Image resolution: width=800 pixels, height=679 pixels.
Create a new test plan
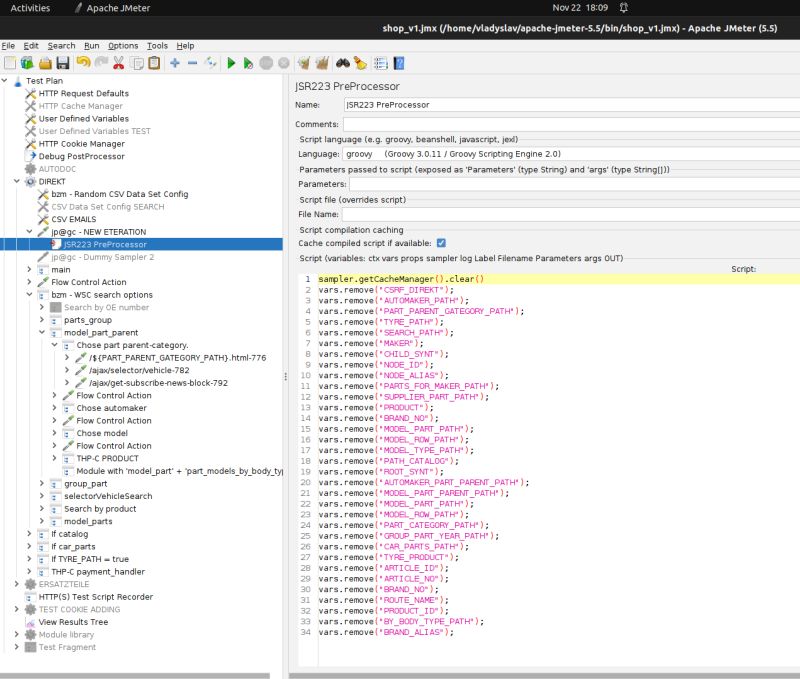click(9, 62)
